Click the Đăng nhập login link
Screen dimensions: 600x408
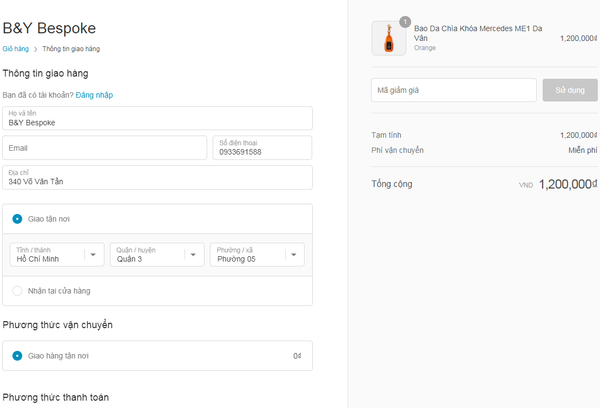(x=93, y=95)
